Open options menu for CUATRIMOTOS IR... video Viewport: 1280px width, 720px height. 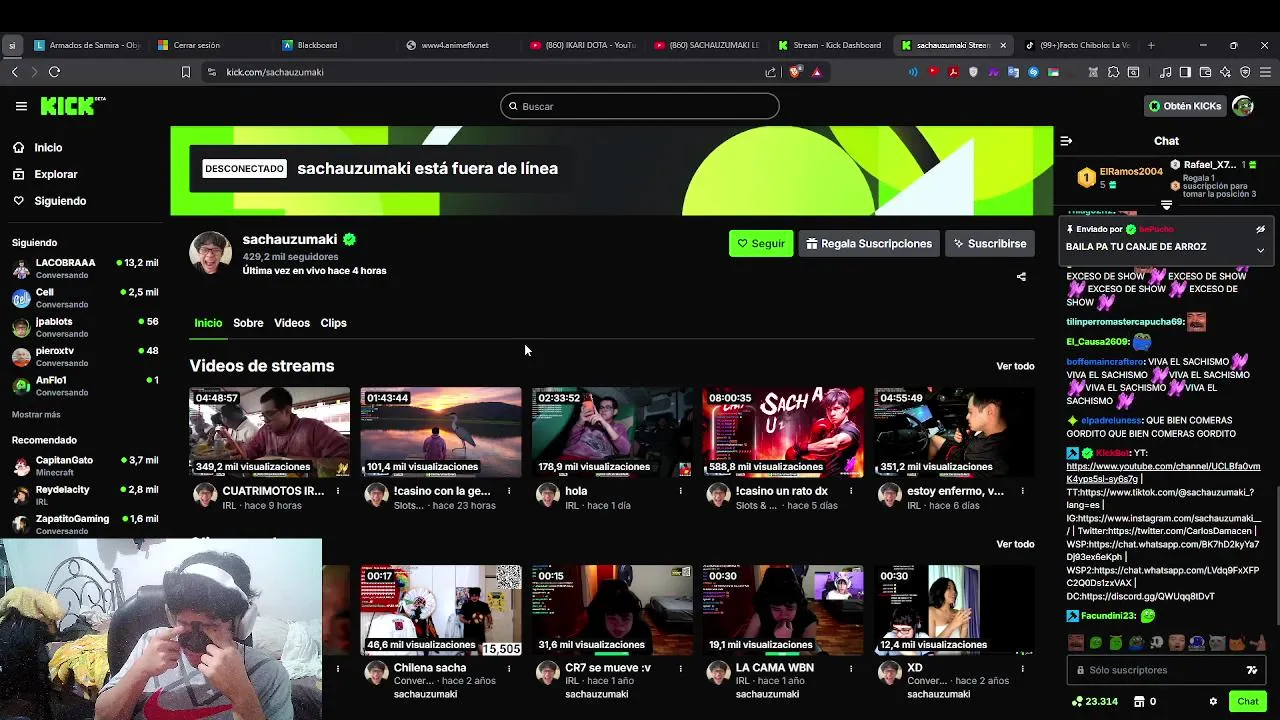(338, 491)
